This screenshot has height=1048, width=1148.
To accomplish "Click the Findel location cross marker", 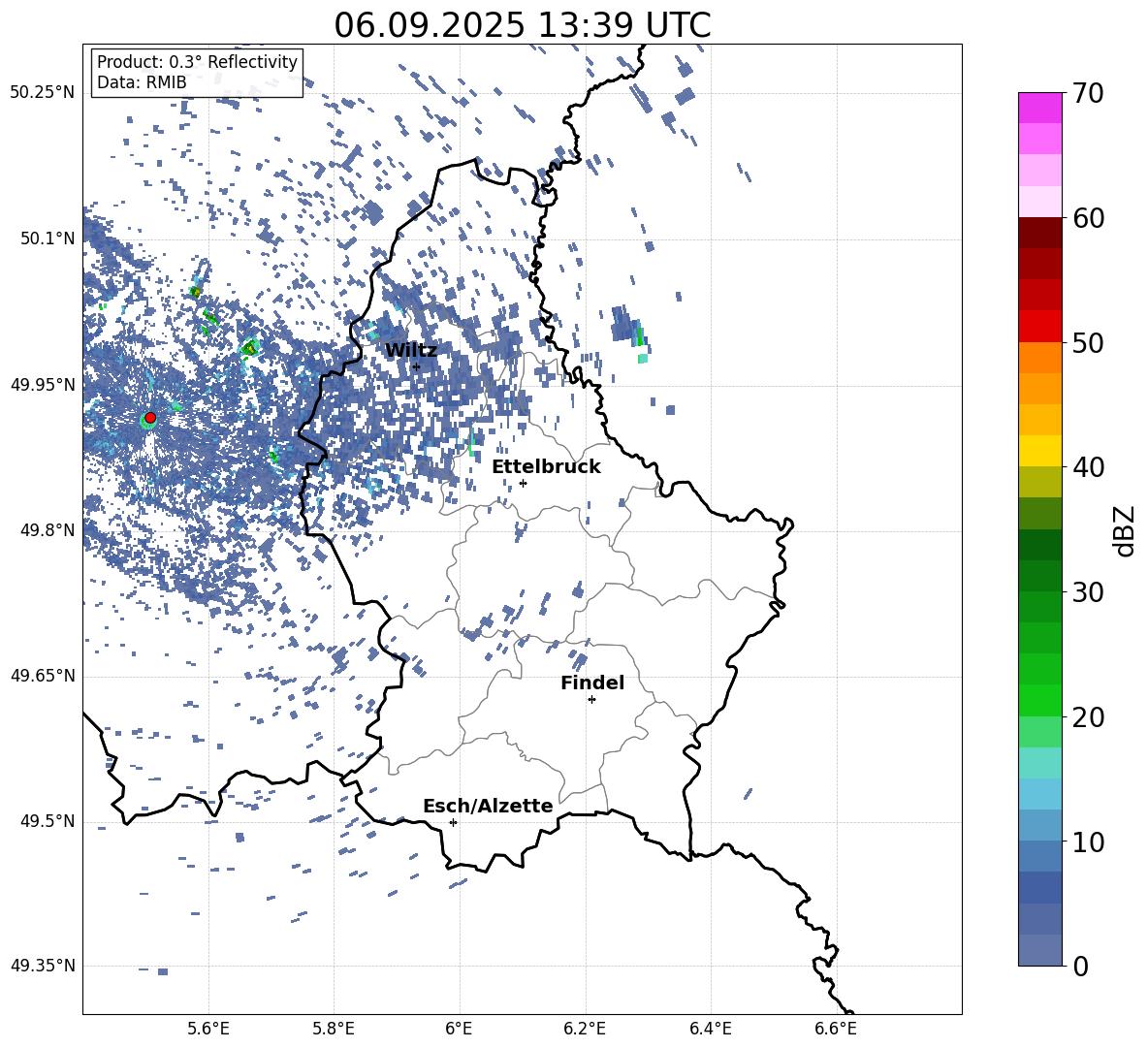I will pyautogui.click(x=591, y=699).
